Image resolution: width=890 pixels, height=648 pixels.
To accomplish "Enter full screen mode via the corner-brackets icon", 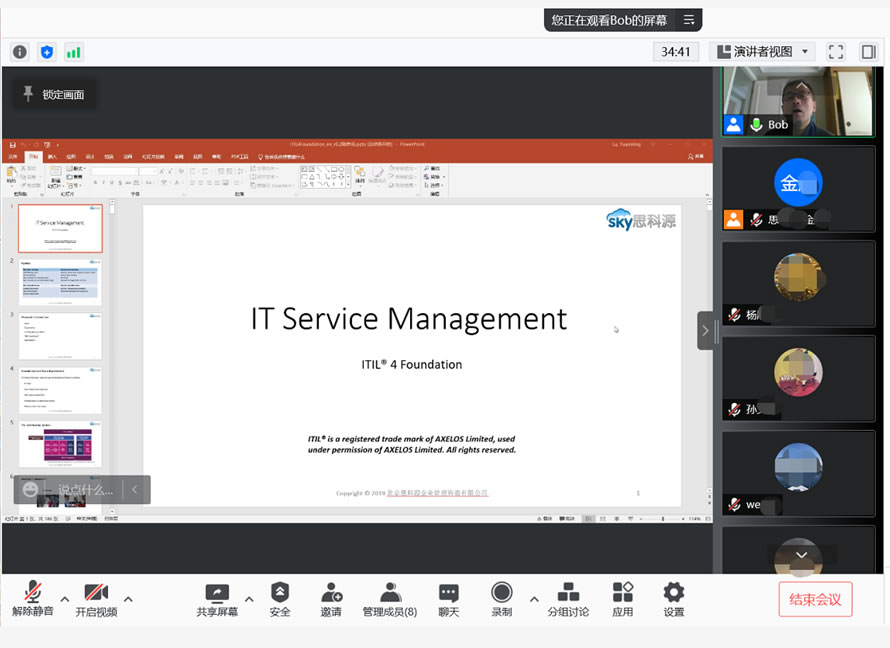I will click(x=836, y=52).
